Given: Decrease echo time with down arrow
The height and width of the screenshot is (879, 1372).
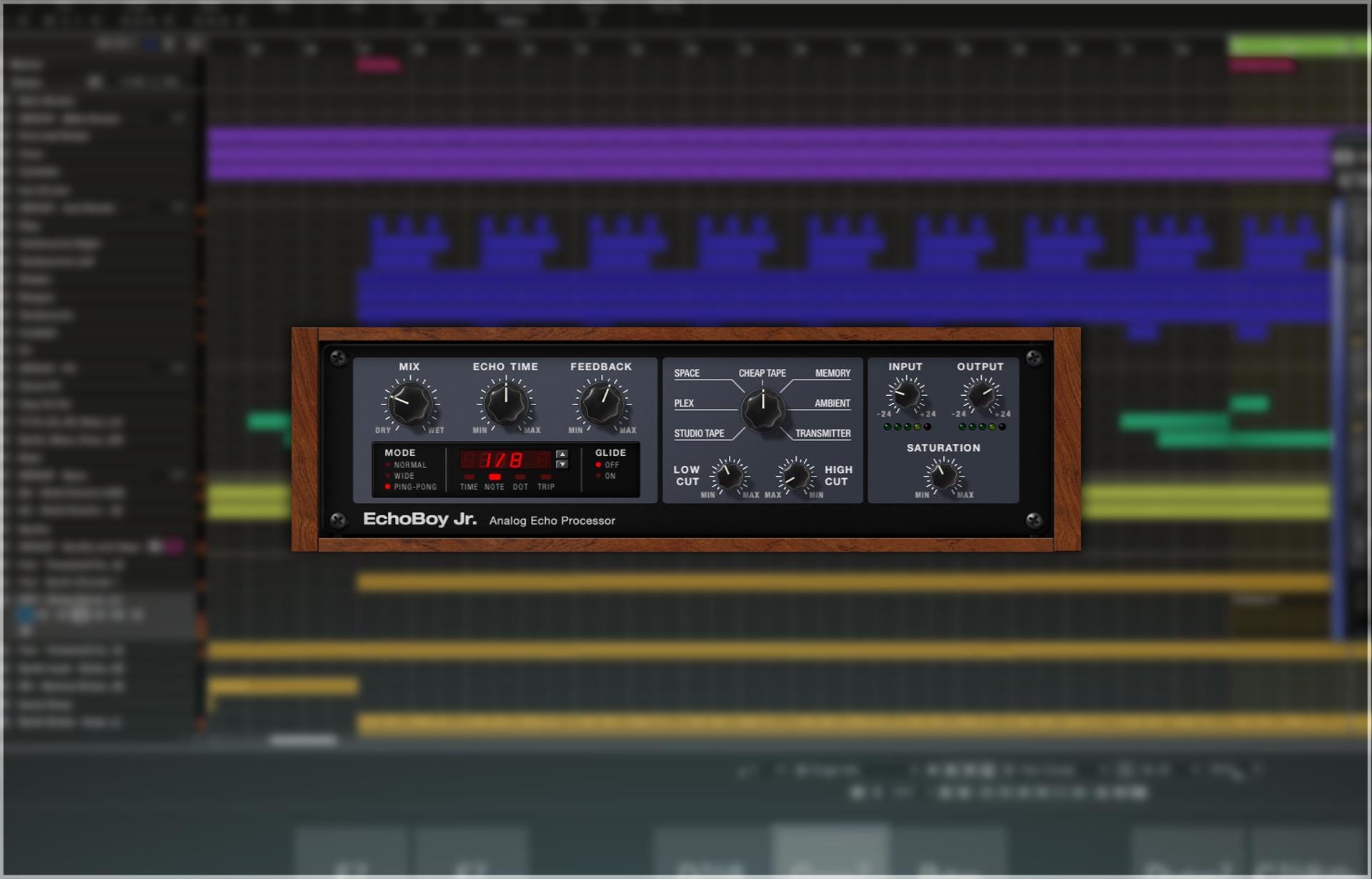Looking at the screenshot, I should (562, 465).
